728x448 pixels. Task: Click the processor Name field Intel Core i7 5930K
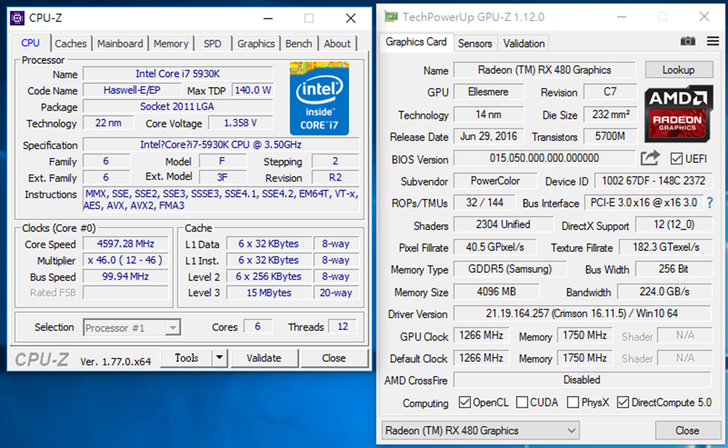click(x=178, y=74)
